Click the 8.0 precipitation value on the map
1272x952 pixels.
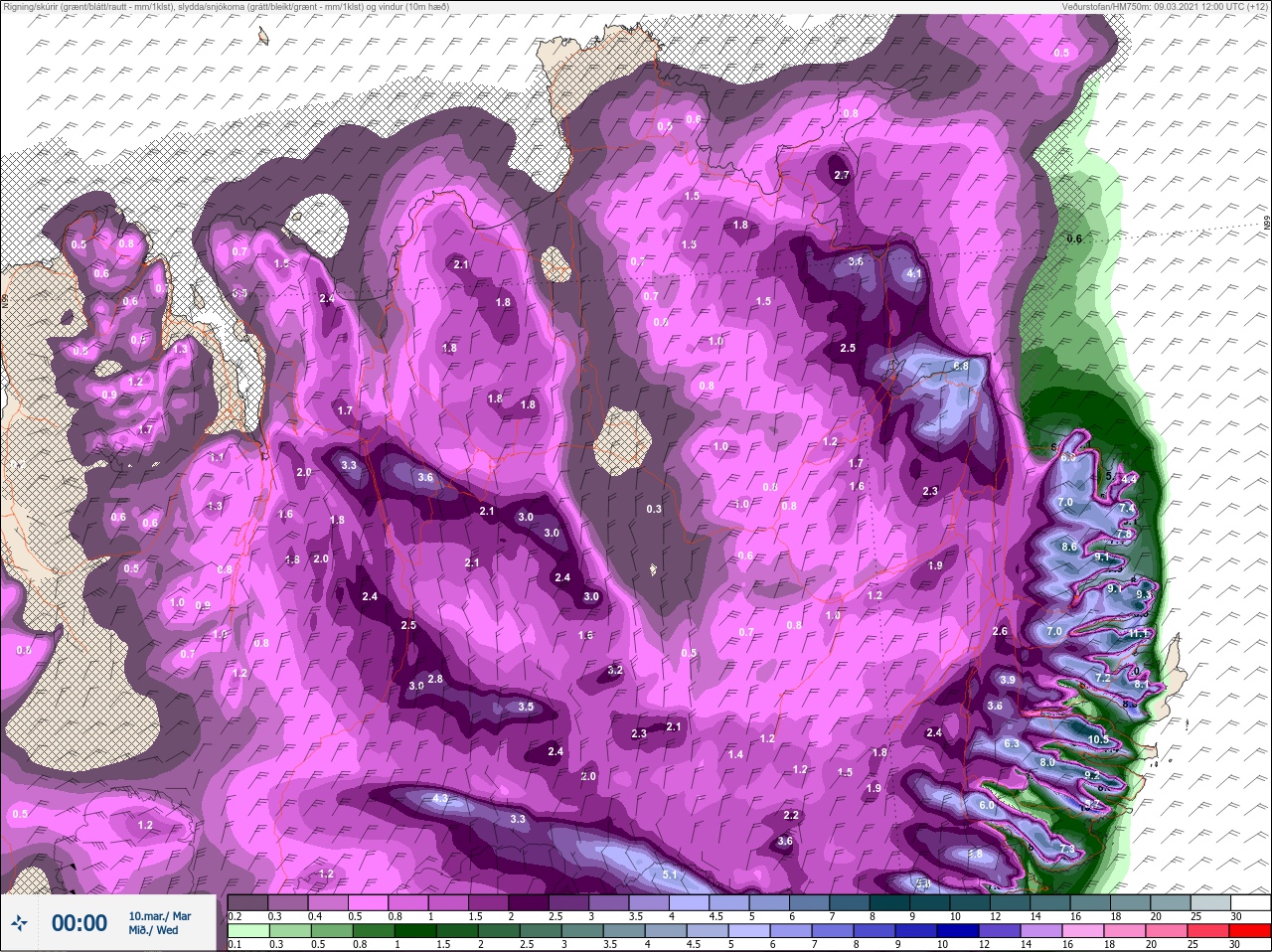pyautogui.click(x=1047, y=762)
